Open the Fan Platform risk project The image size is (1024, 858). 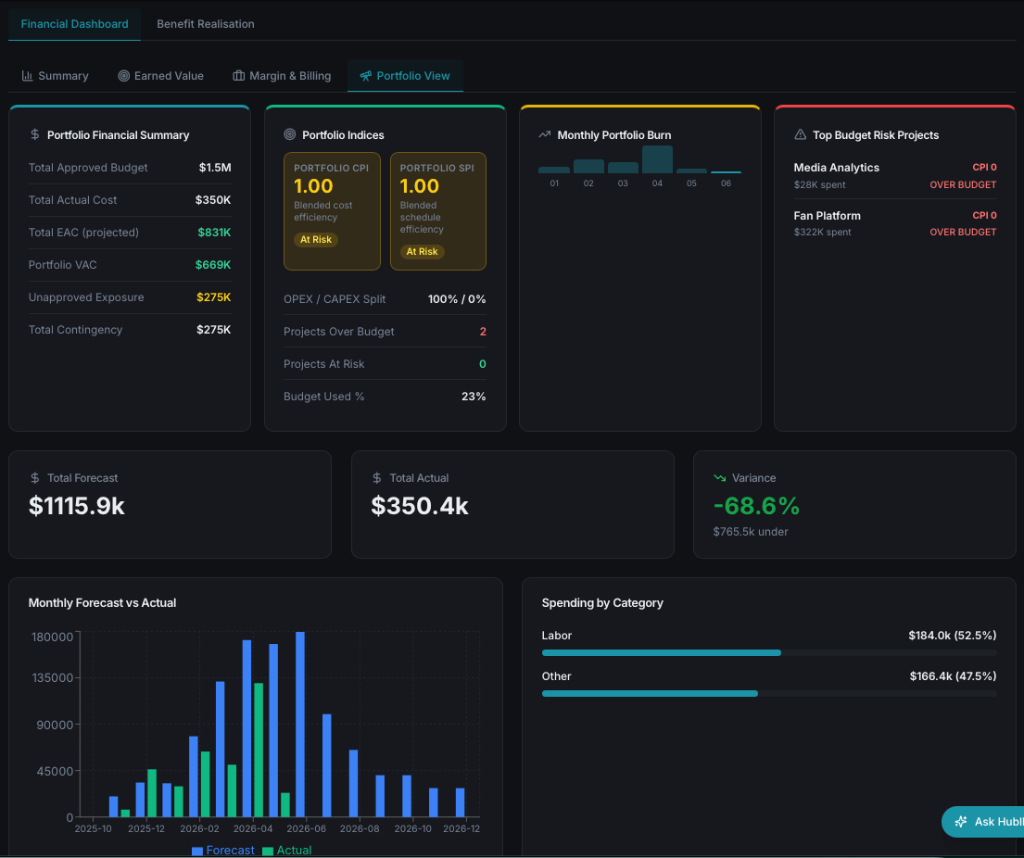[895, 223]
